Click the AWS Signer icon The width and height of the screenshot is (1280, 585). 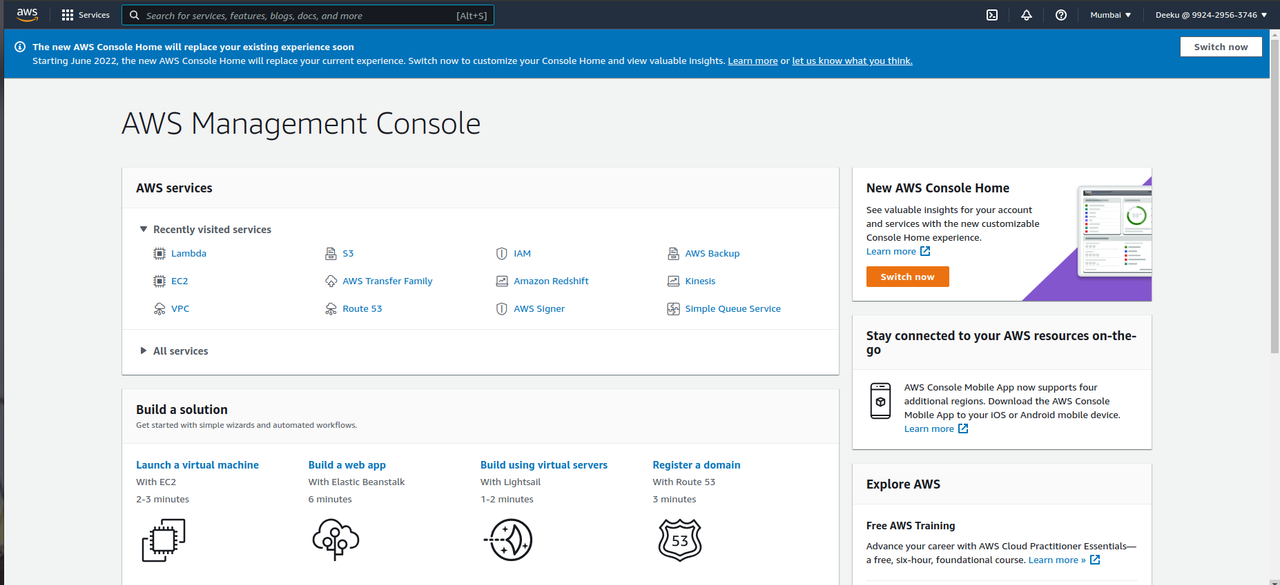502,309
